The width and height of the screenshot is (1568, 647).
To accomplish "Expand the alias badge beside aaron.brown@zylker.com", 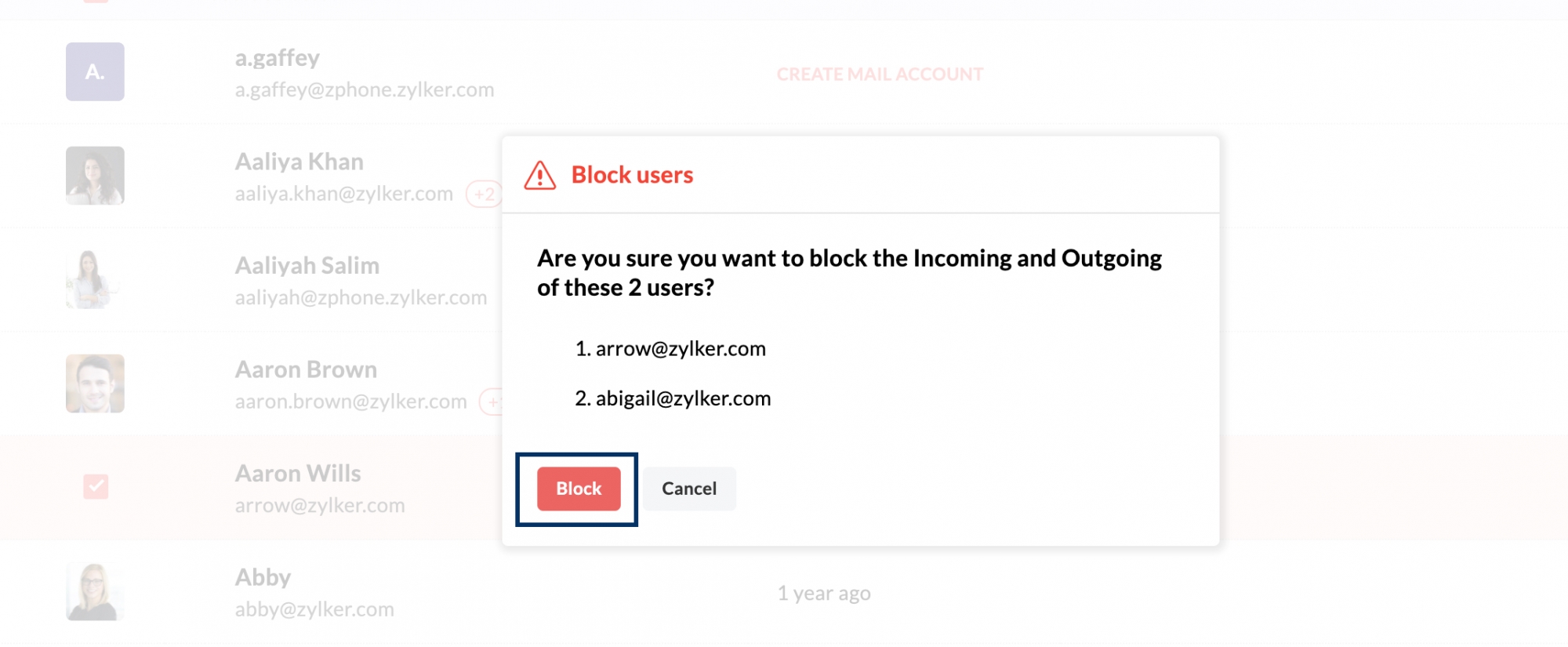I will click(x=492, y=402).
